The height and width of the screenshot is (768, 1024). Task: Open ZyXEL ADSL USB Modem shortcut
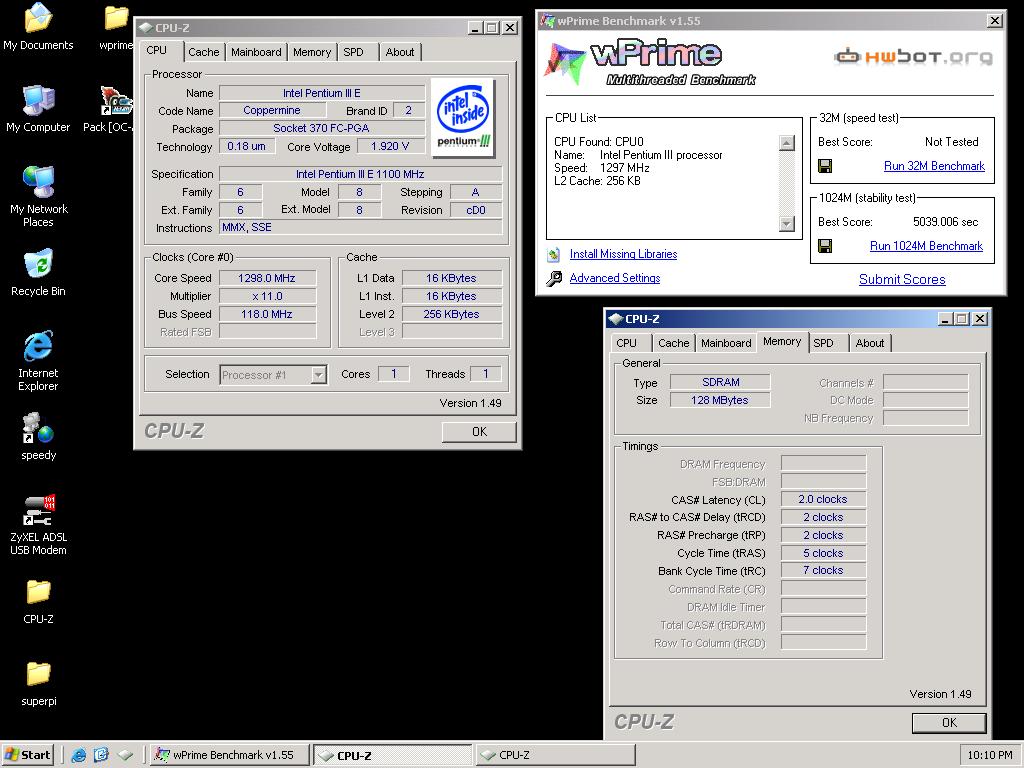38,526
